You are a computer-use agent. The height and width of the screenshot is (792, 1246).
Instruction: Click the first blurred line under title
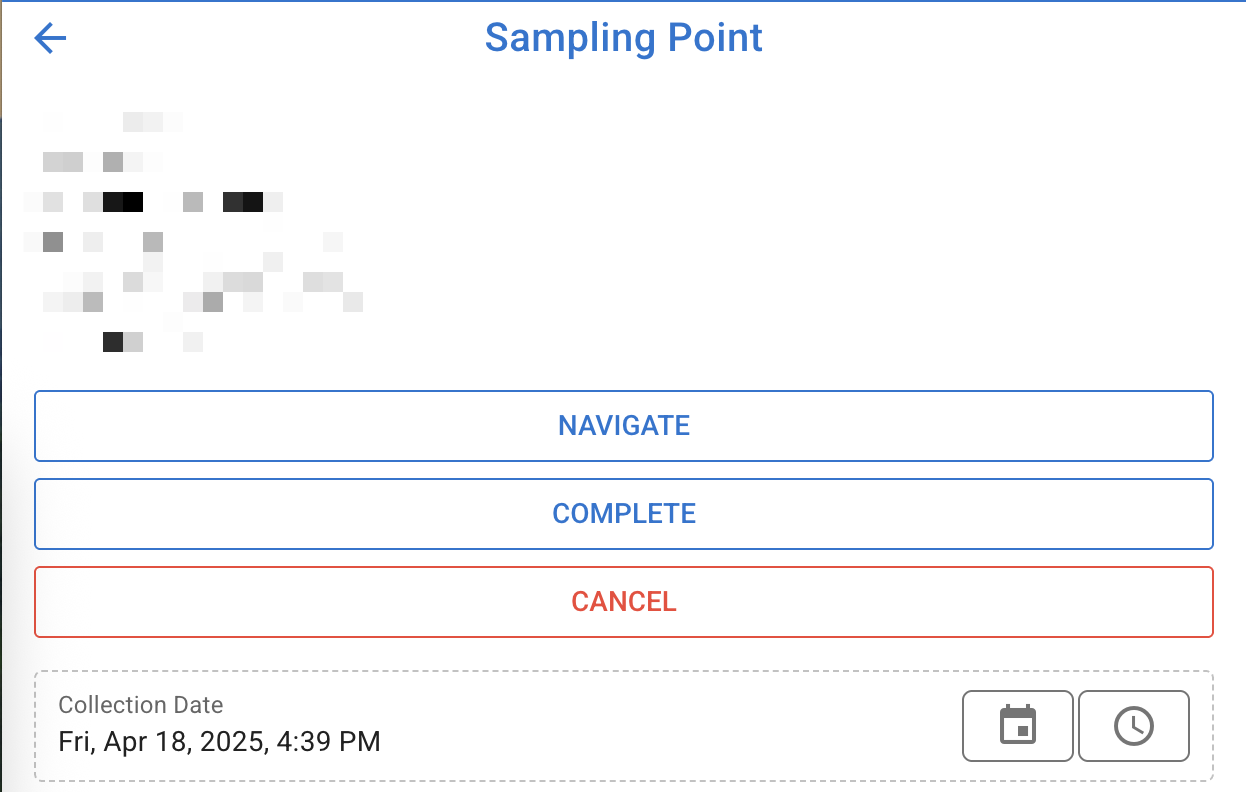(x=113, y=122)
